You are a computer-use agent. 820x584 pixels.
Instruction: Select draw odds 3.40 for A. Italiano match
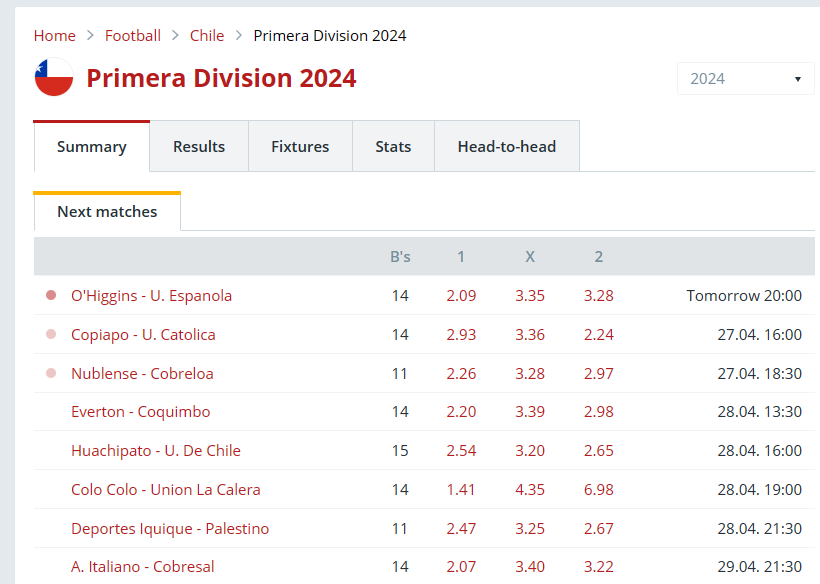click(530, 566)
